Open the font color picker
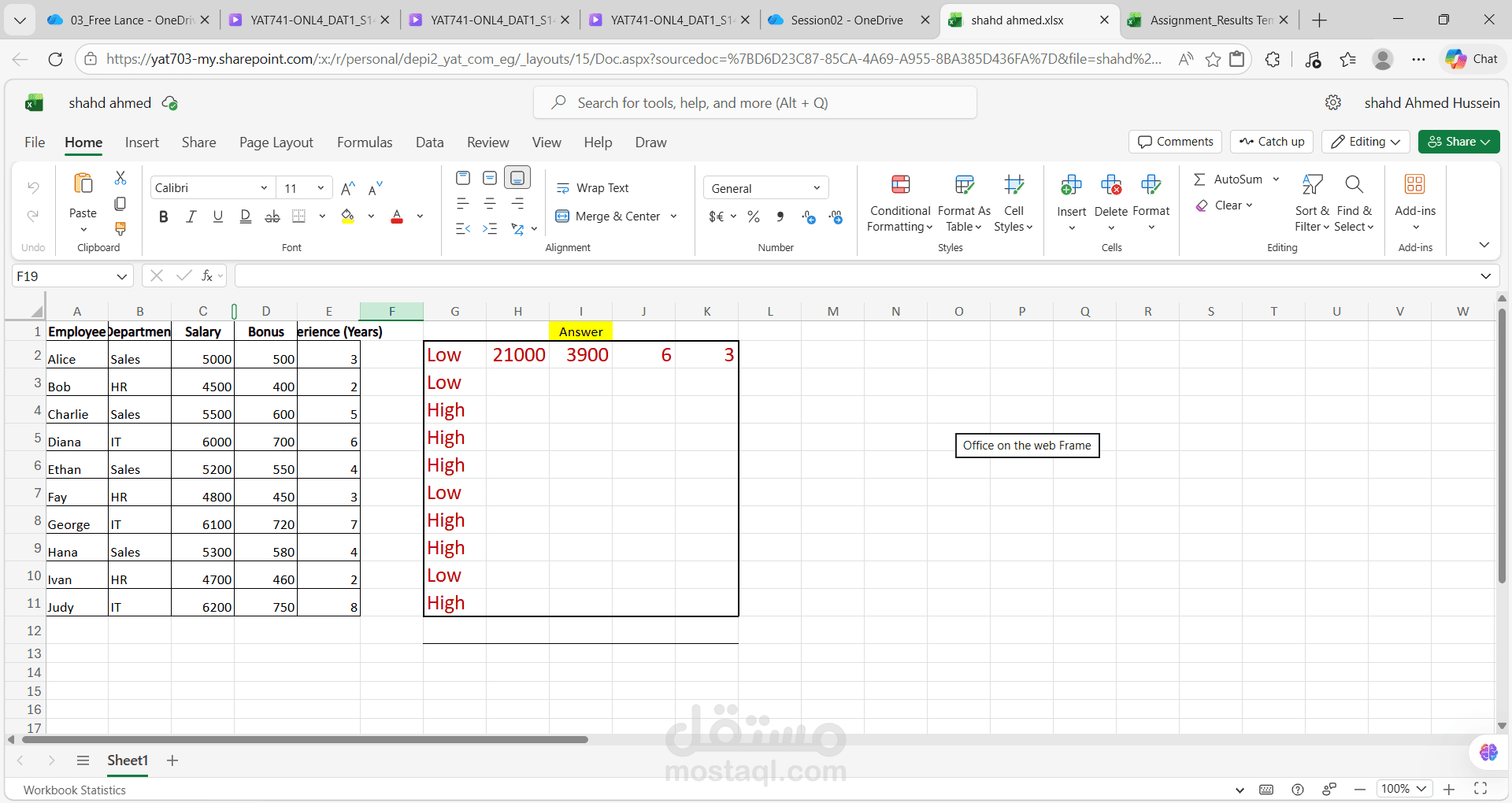Viewport: 1512px width, 803px height. (x=418, y=216)
